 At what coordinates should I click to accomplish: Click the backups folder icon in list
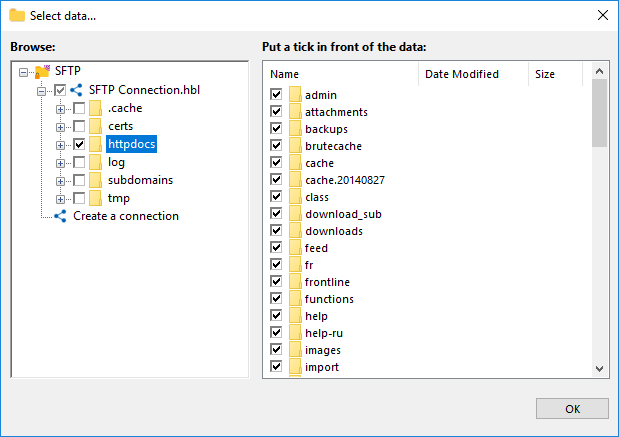point(295,129)
